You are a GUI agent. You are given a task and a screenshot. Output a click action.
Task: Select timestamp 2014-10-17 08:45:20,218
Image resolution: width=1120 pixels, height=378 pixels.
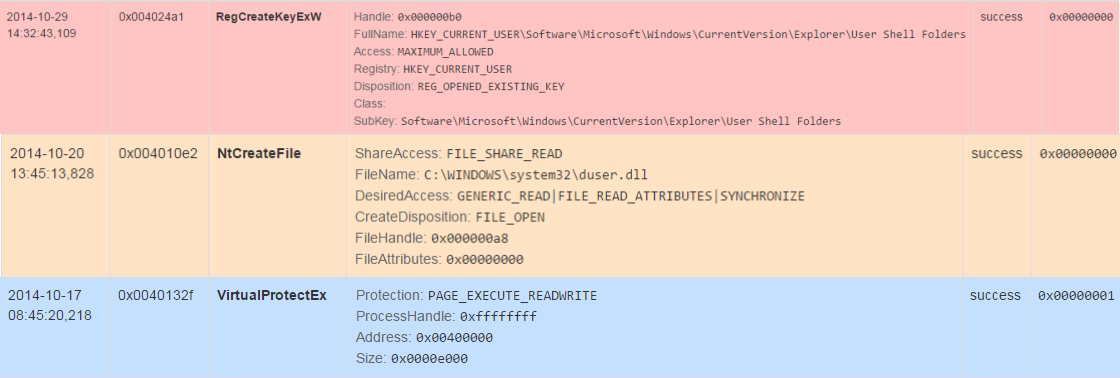click(x=50, y=303)
